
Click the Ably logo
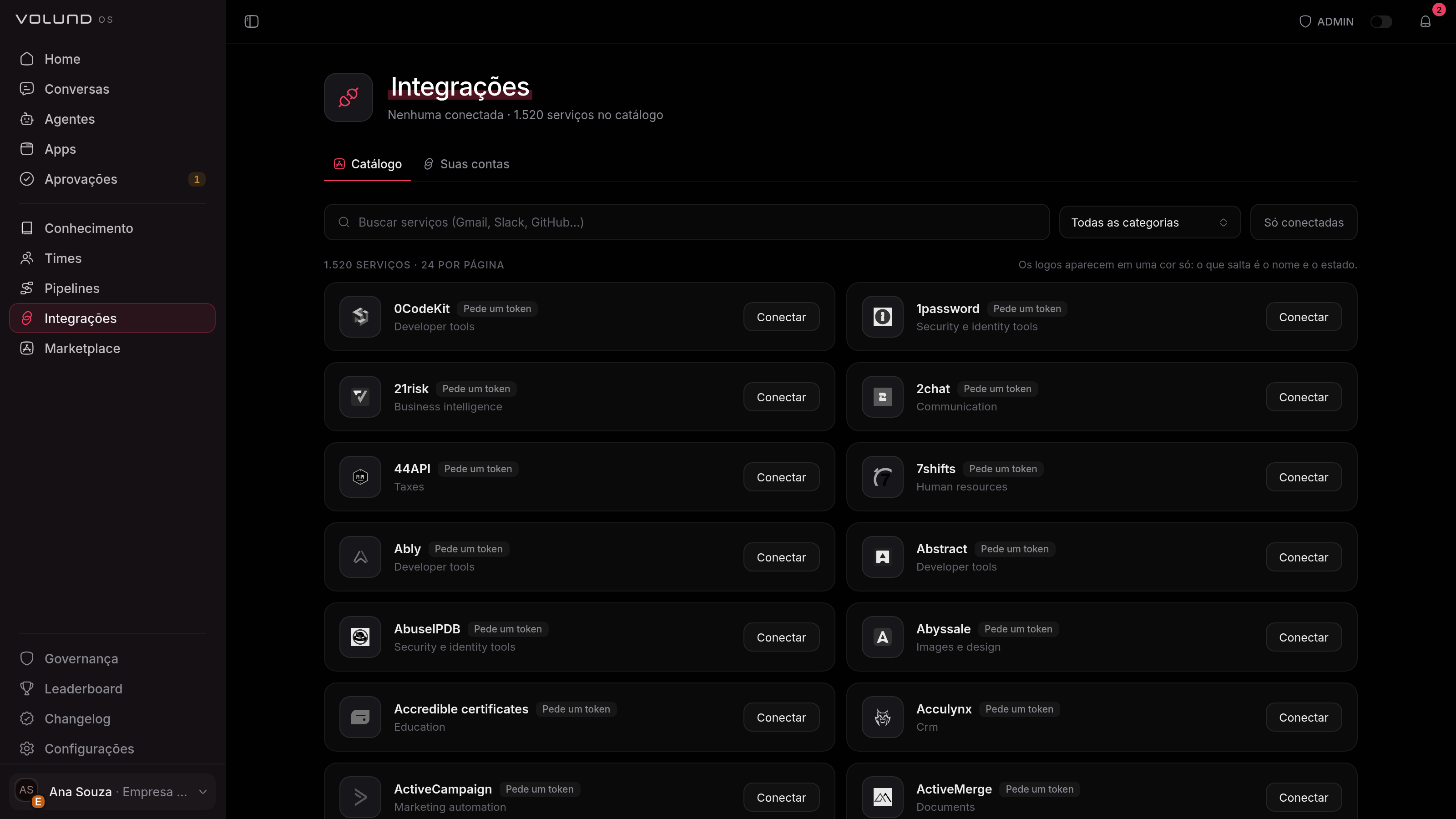(360, 557)
